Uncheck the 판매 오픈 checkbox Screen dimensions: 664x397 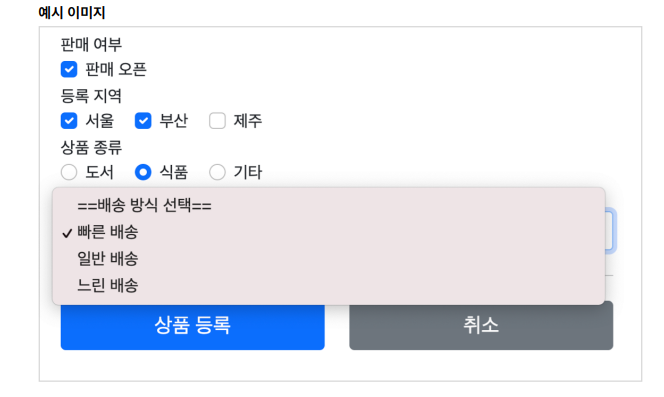pyautogui.click(x=69, y=69)
